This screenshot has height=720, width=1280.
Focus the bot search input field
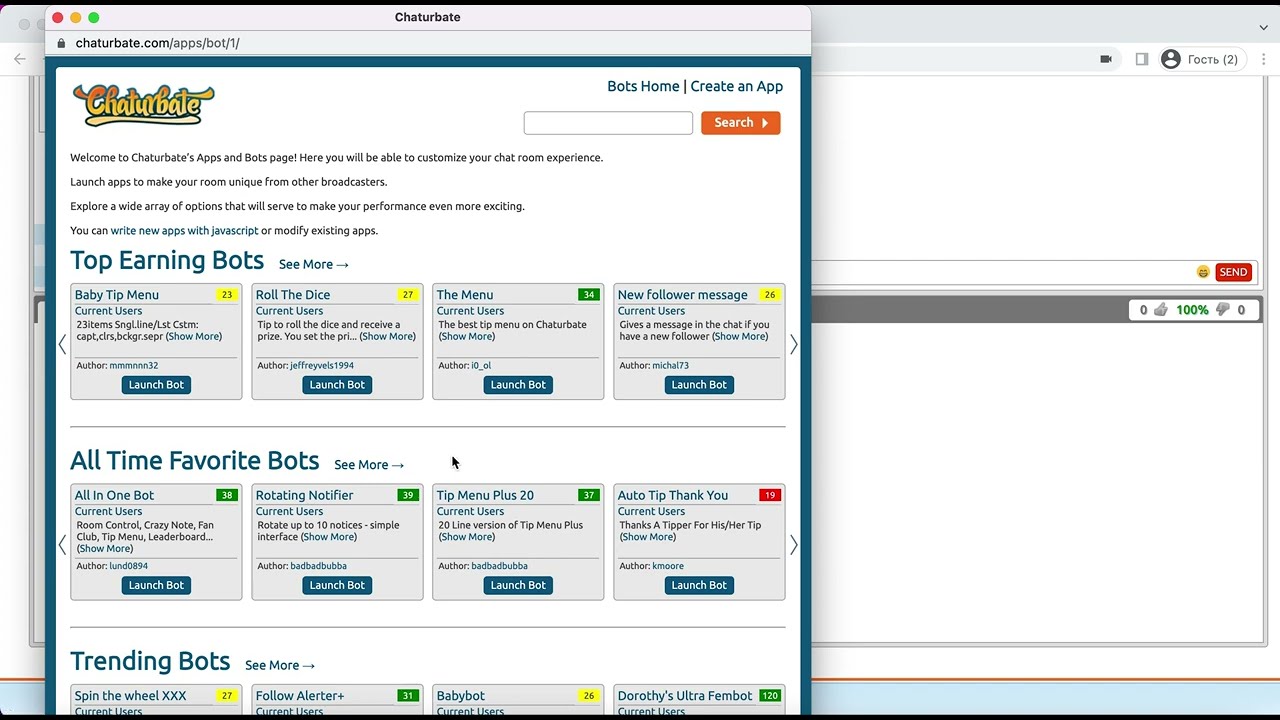coord(608,123)
